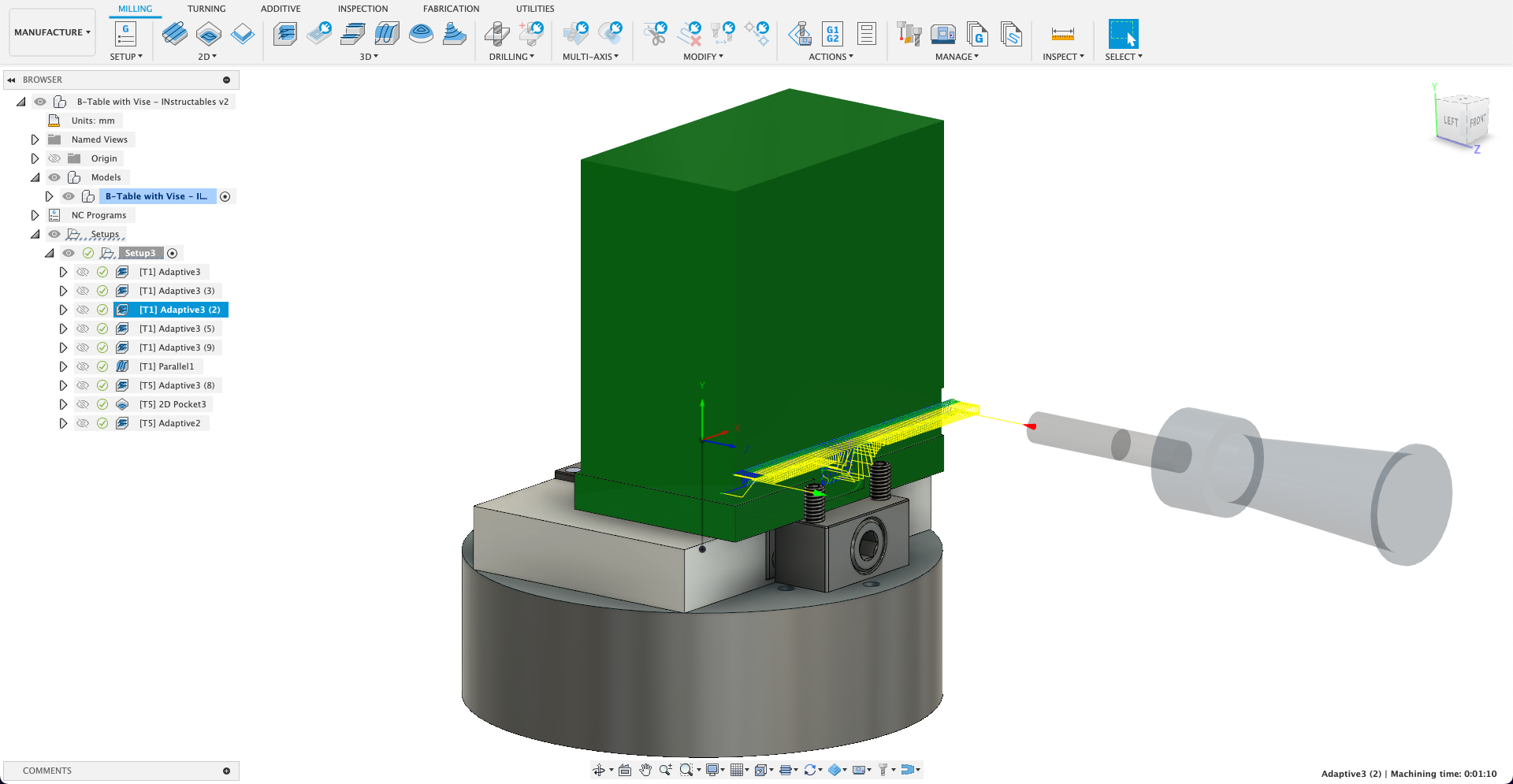Click the Pan hand icon
The width and height of the screenshot is (1513, 784).
[645, 770]
